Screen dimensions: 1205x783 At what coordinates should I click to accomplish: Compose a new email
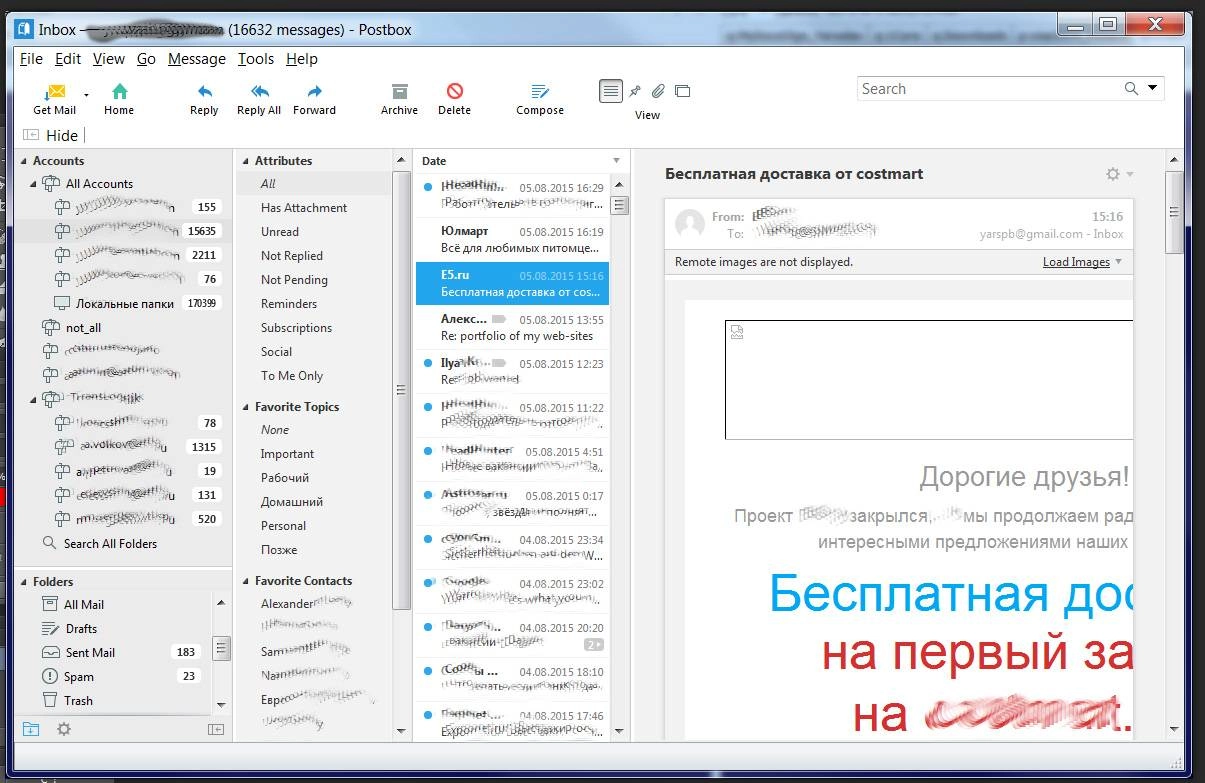(x=540, y=99)
